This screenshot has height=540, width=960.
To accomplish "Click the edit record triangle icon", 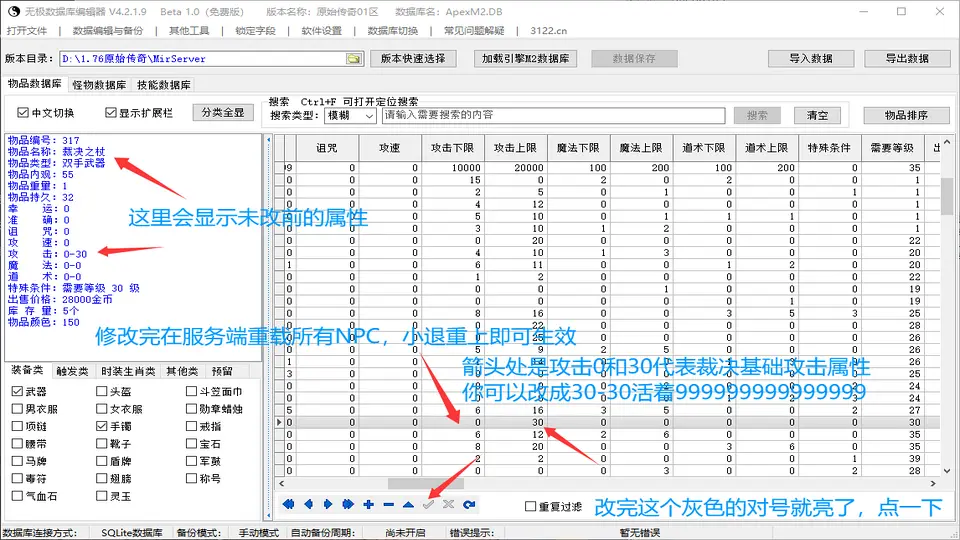I will click(x=408, y=504).
